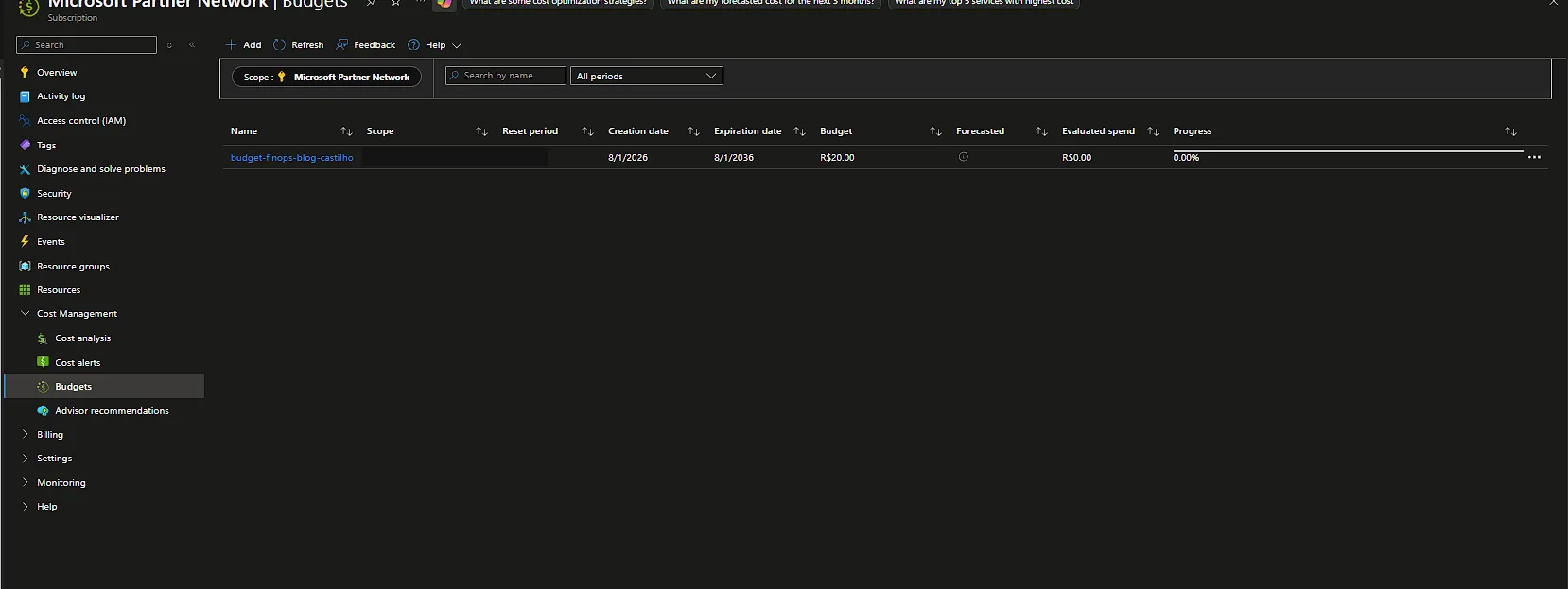Open the row's more options ellipsis
Viewport: 1568px width, 589px height.
coord(1534,157)
